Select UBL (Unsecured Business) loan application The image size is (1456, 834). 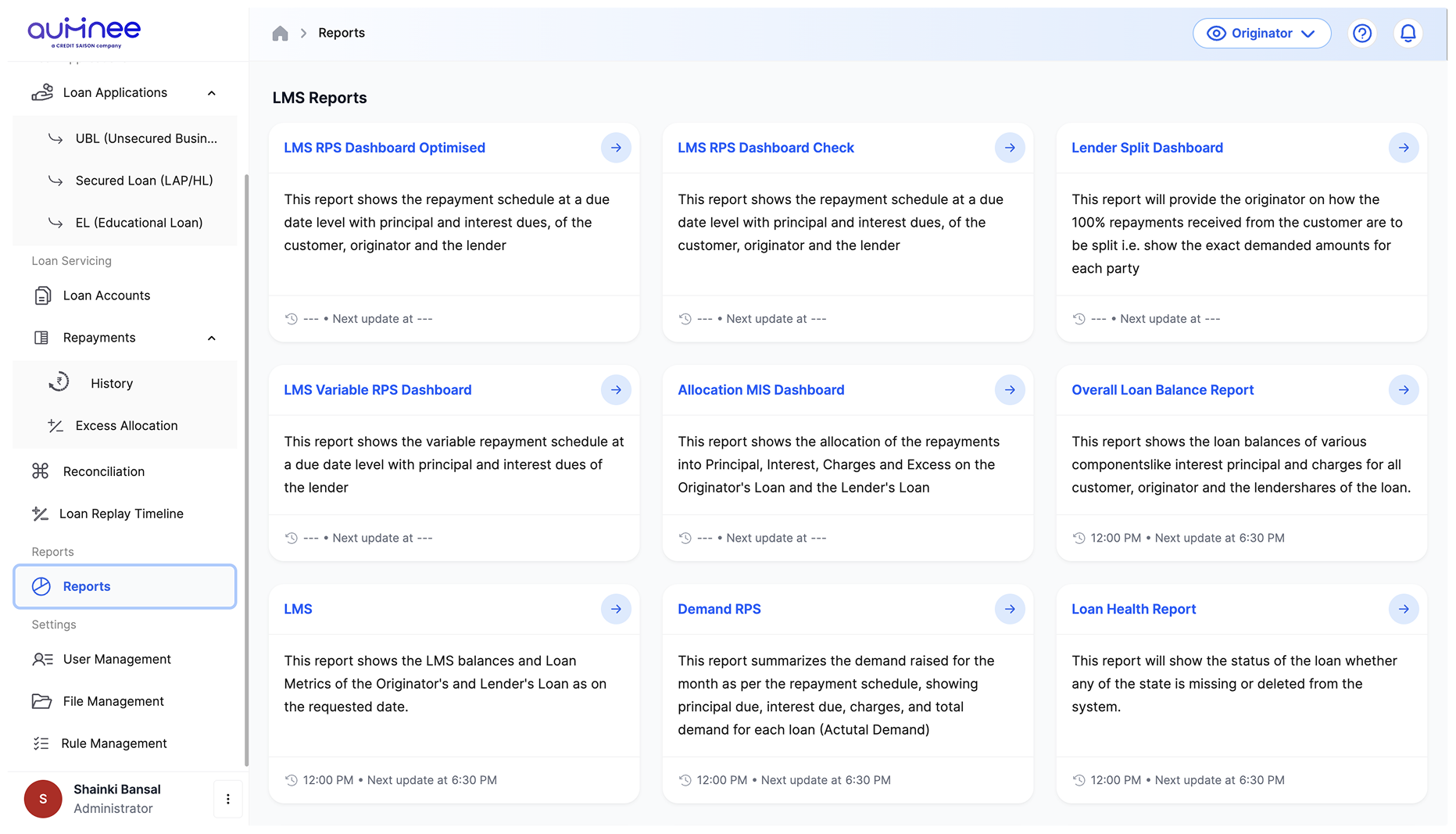(x=145, y=138)
